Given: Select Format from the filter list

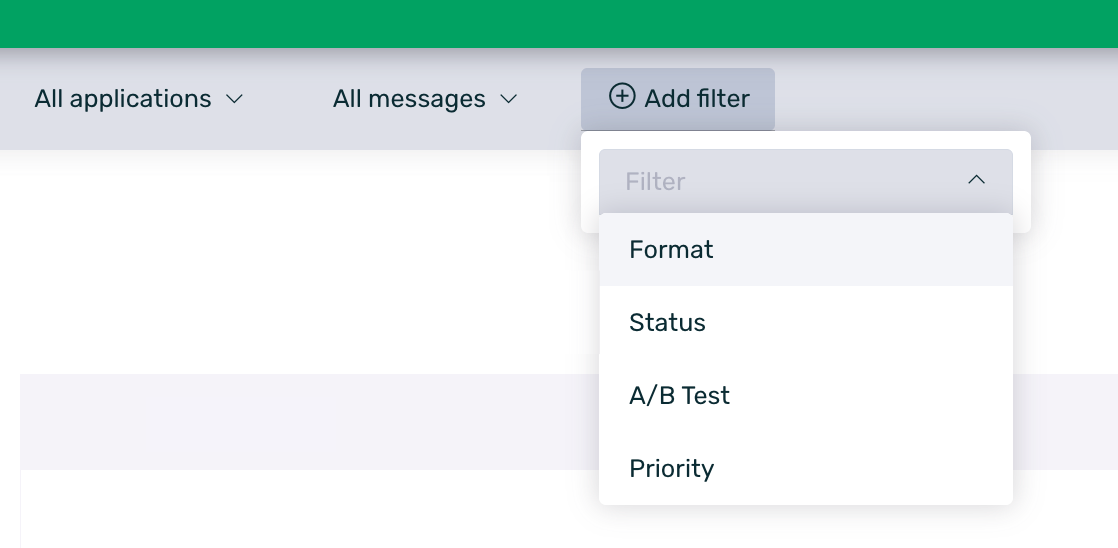Looking at the screenshot, I should 671,249.
